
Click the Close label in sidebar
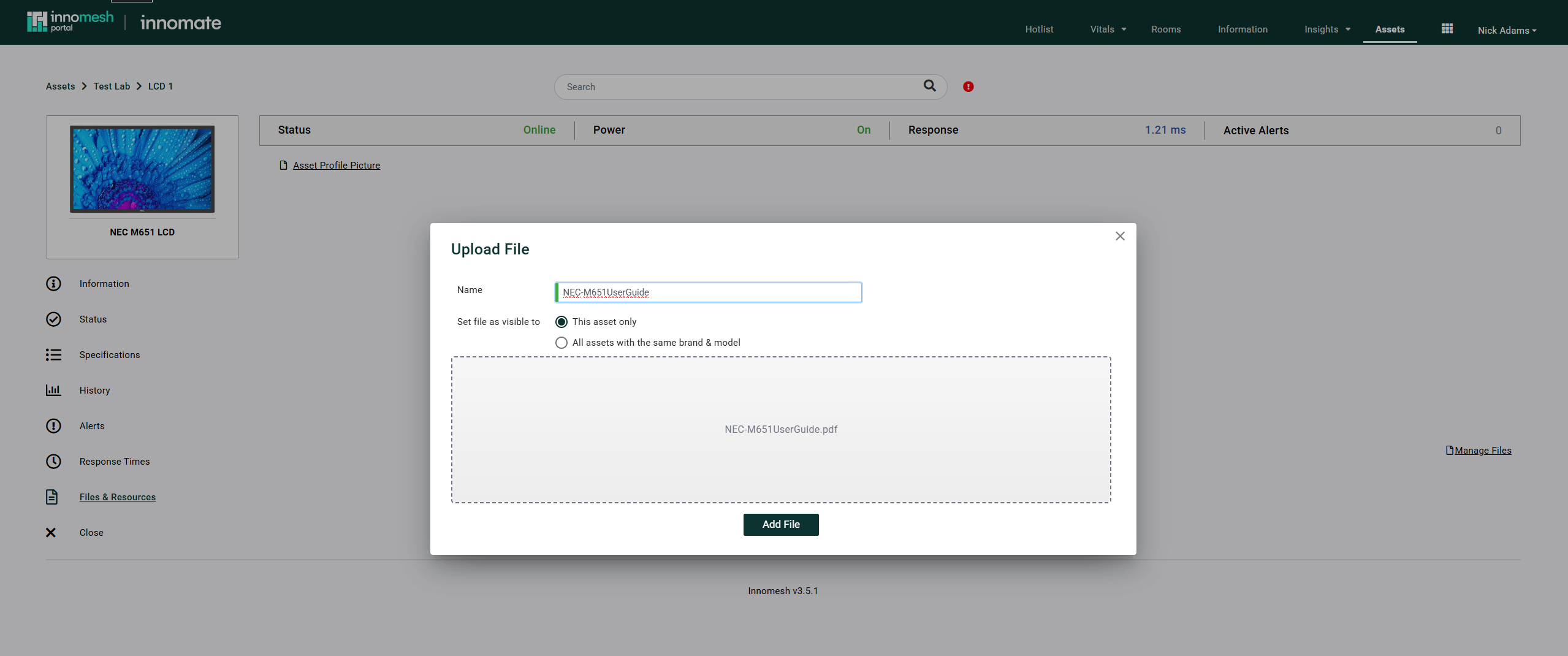[x=91, y=532]
